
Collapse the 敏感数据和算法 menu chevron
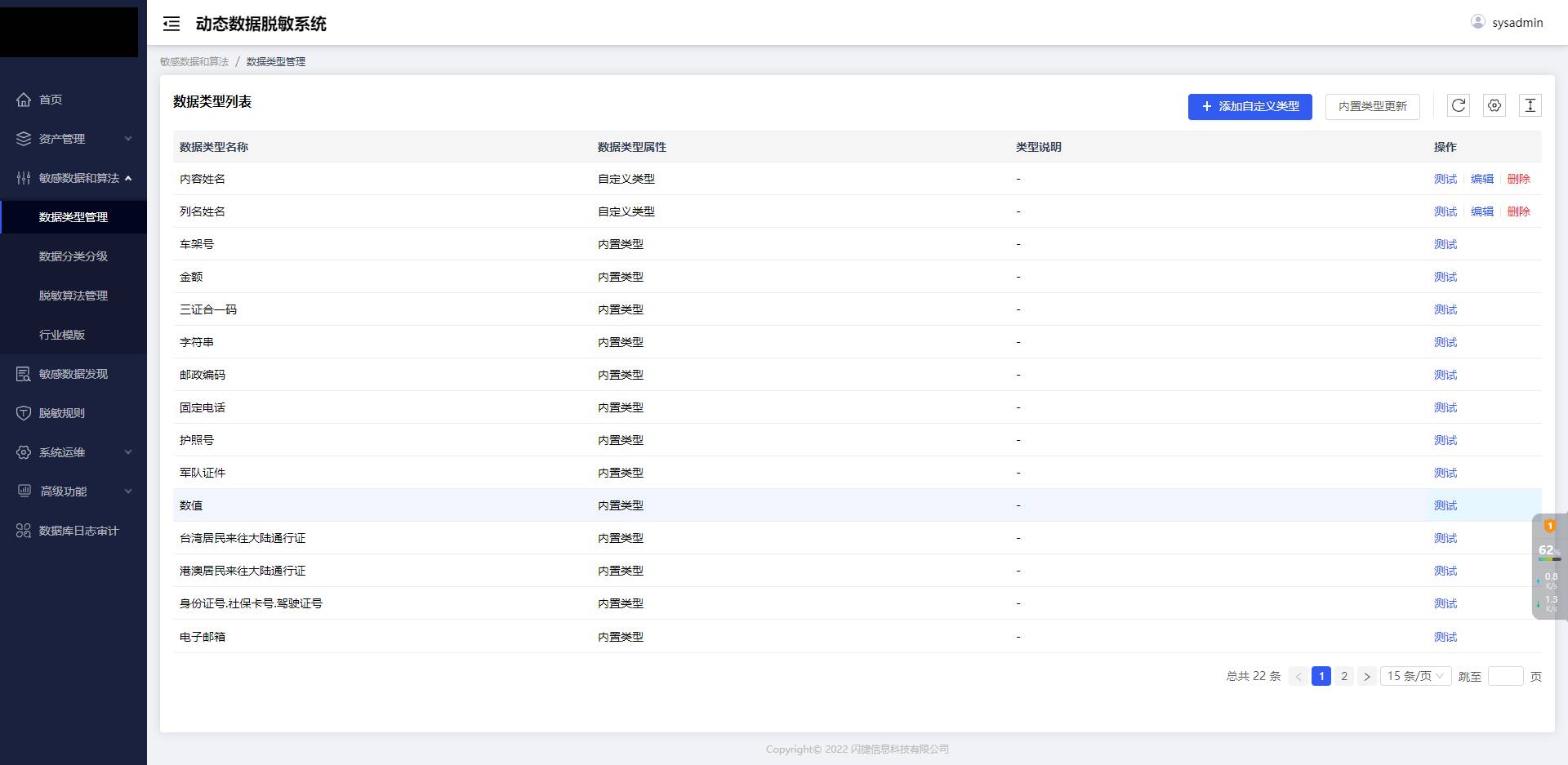click(128, 178)
